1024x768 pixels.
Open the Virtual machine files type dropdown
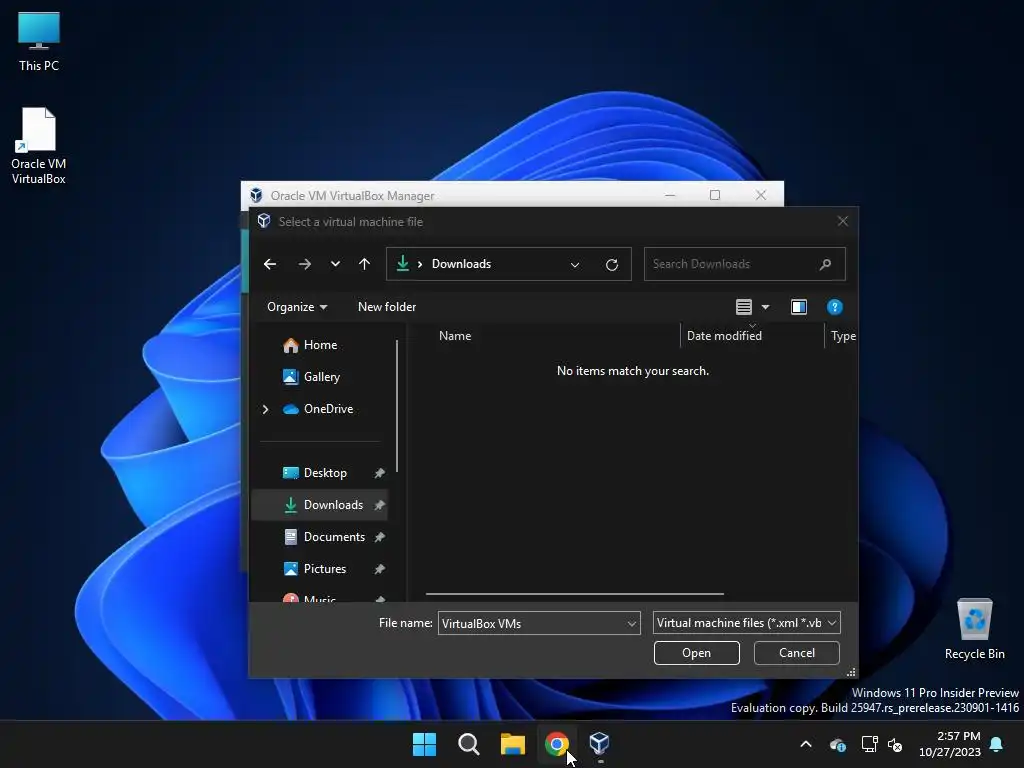pyautogui.click(x=746, y=623)
